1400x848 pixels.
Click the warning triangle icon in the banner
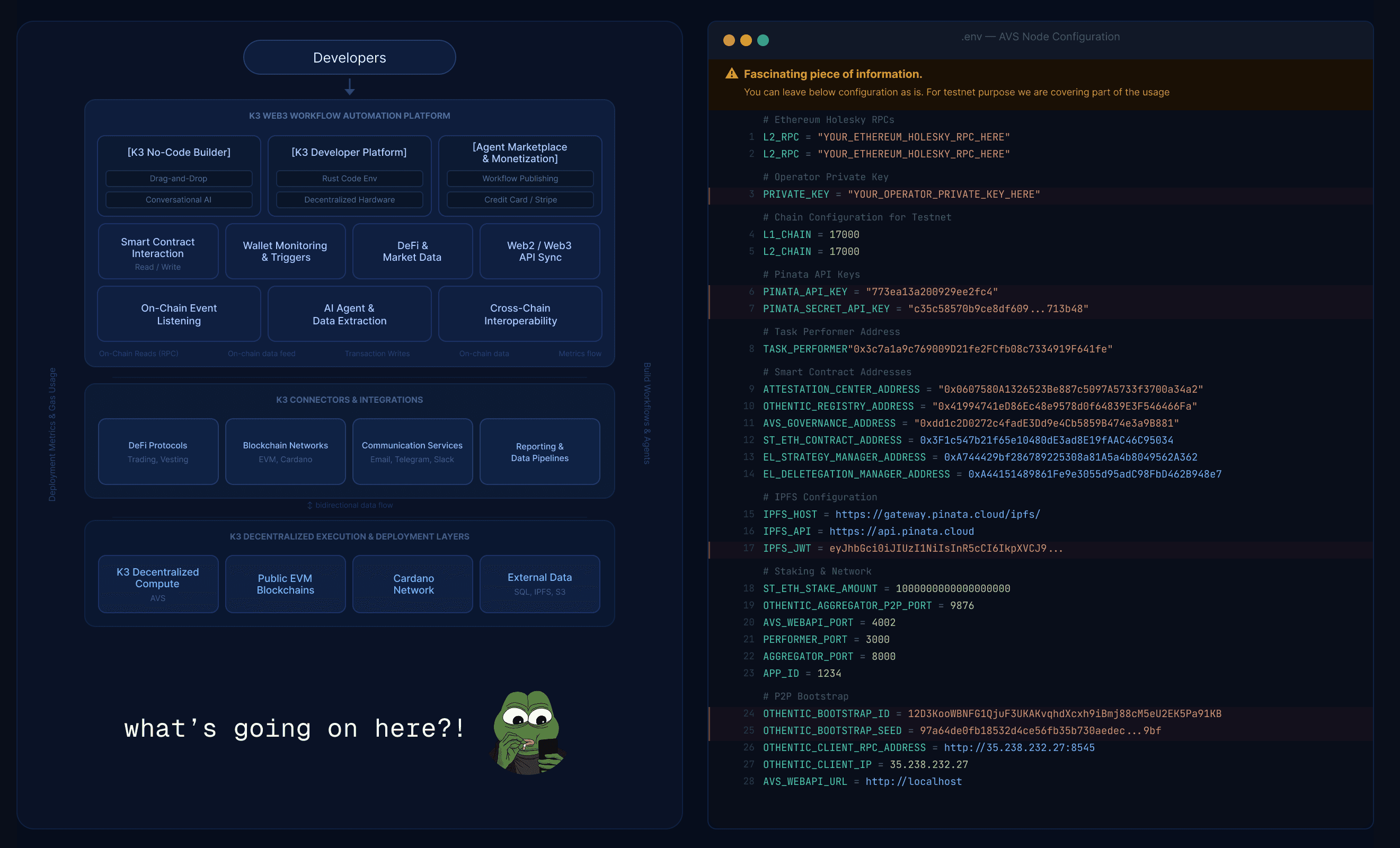point(731,74)
